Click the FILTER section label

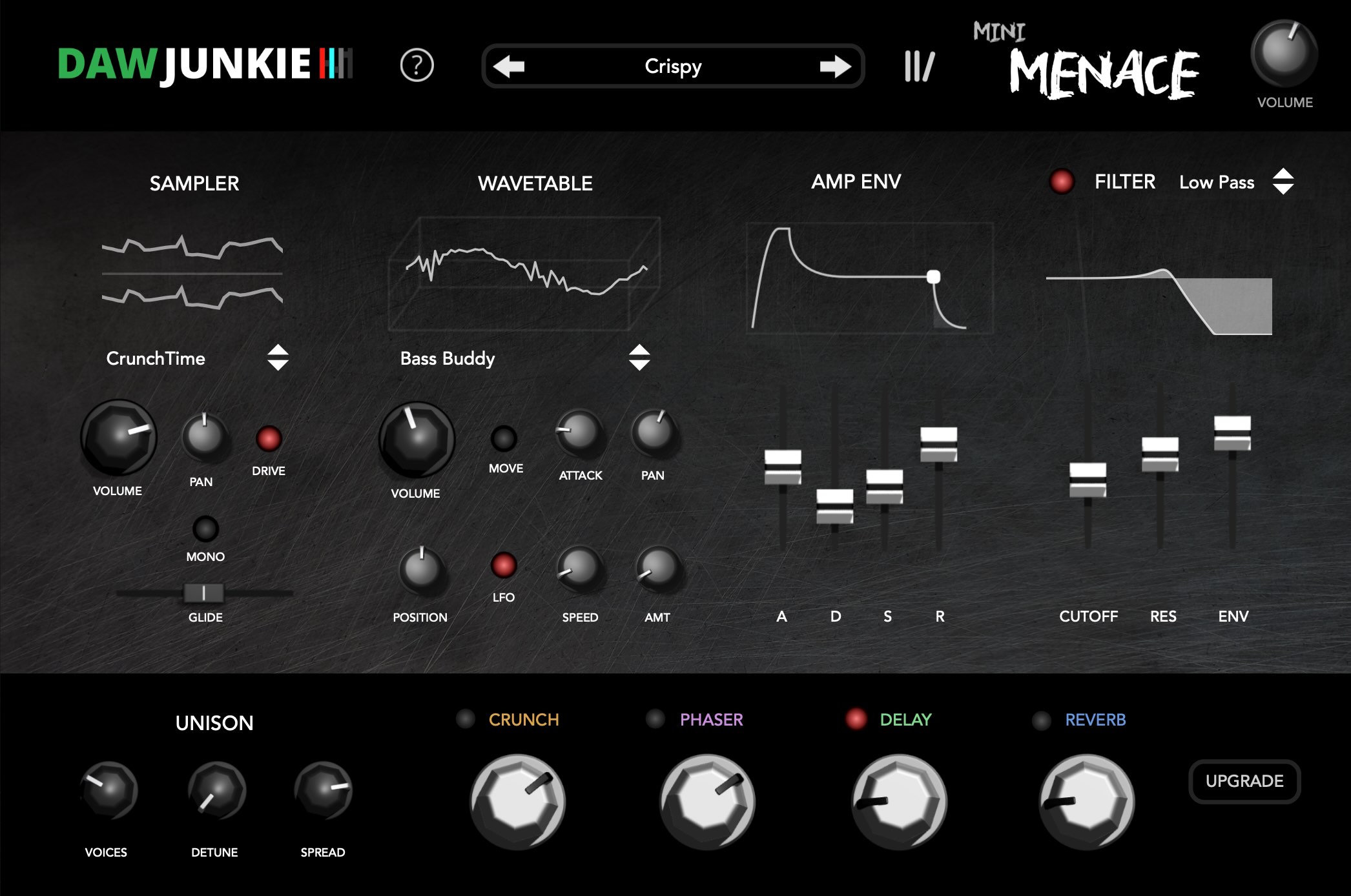point(1125,182)
